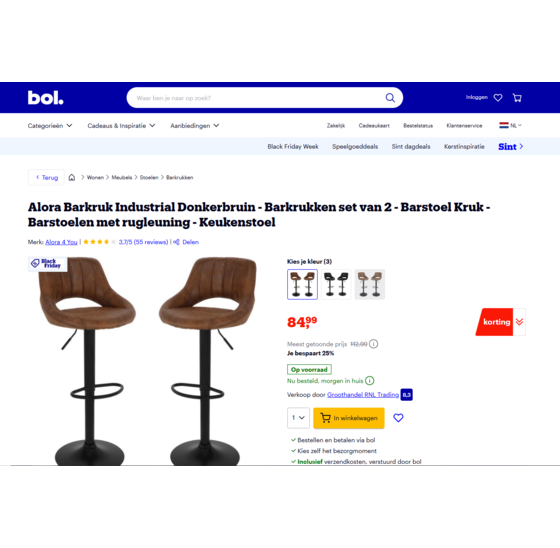Open the shopping cart icon in header
Image resolution: width=560 pixels, height=548 pixels.
tap(517, 98)
